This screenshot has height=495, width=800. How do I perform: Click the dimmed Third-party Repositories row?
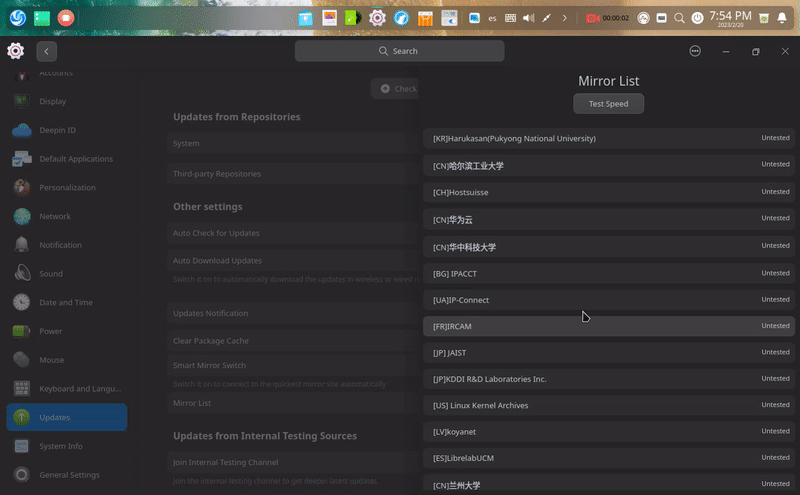(x=293, y=174)
